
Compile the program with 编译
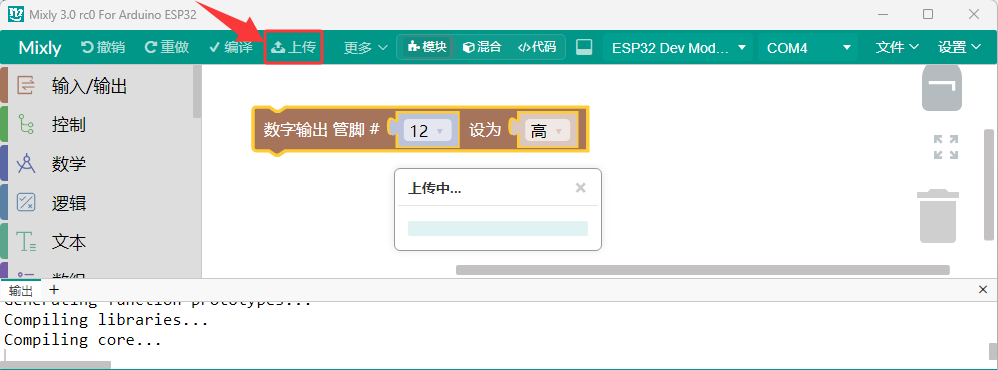tap(230, 47)
